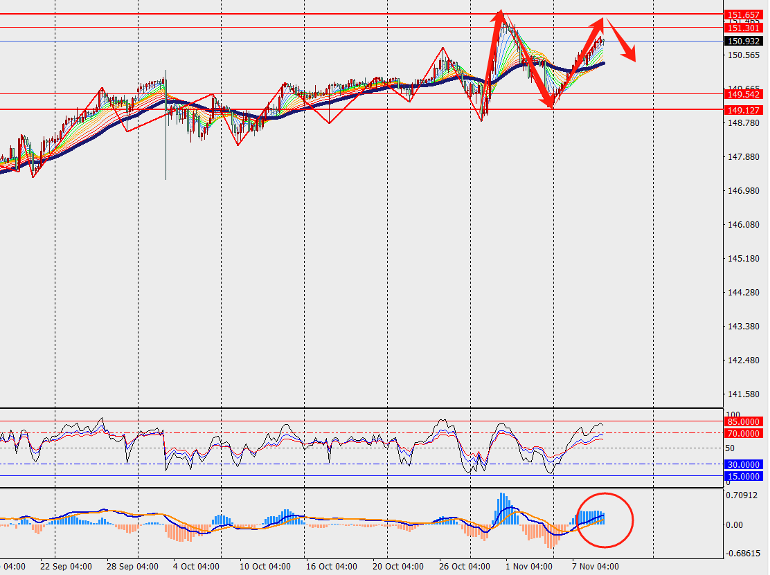The width and height of the screenshot is (770, 575).
Task: Click the 7 Nov 04:00 time label
Action: (x=595, y=567)
